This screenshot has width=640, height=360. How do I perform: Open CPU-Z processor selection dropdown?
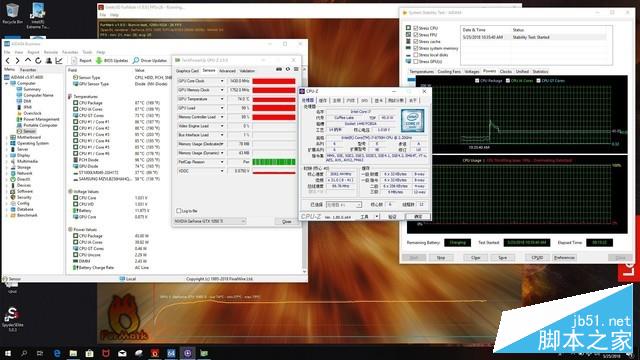(344, 204)
